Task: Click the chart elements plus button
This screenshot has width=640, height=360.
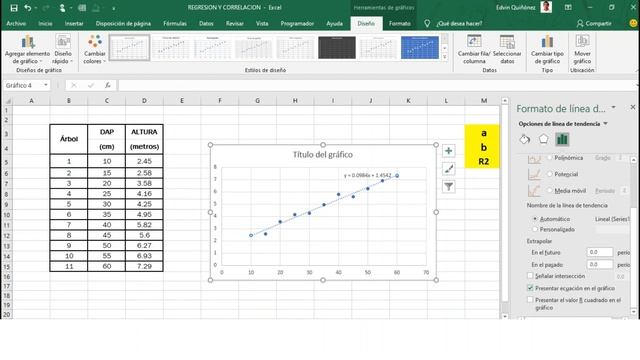Action: click(449, 151)
